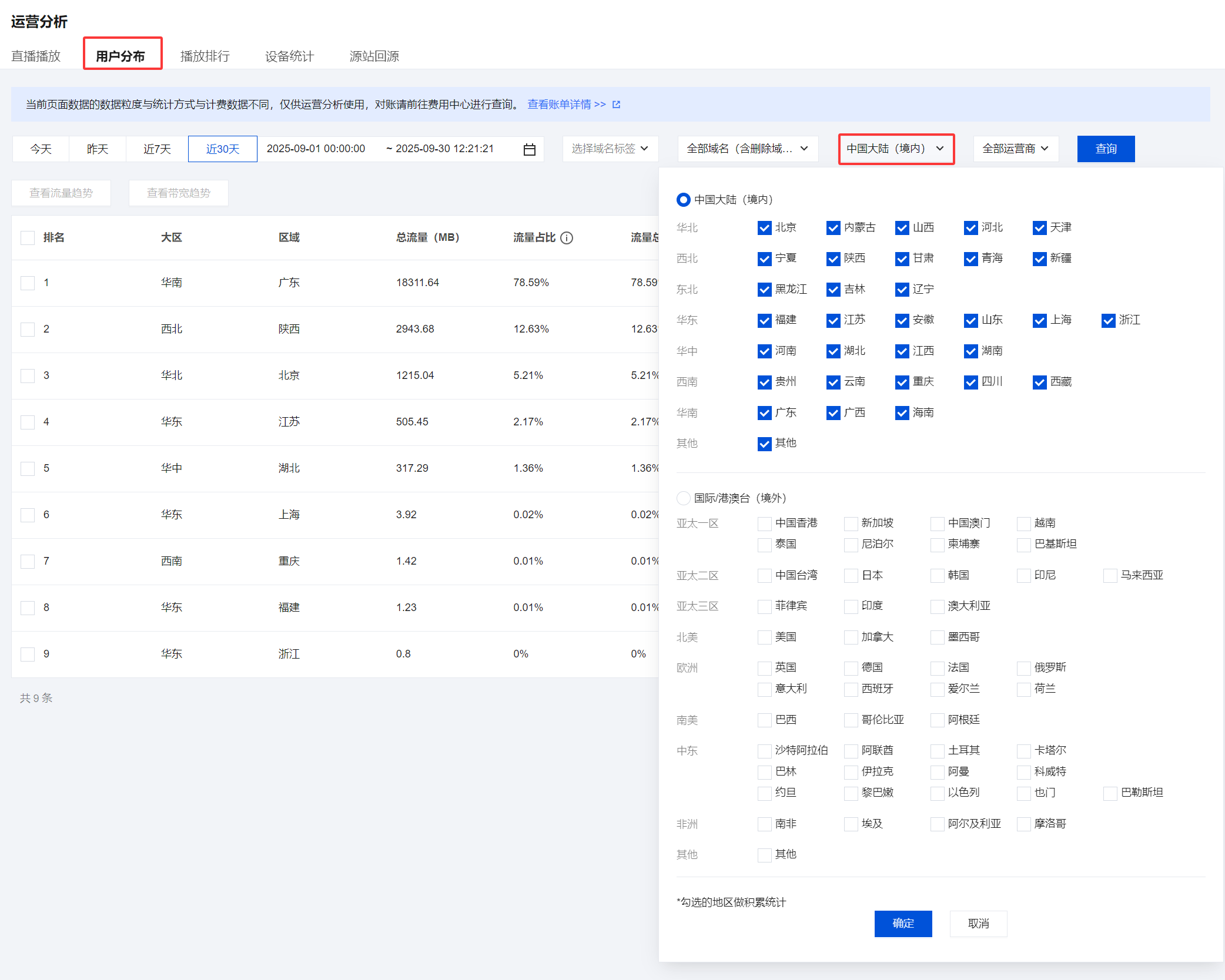Click the info icon beside 流量占比
This screenshot has width=1225, height=980.
(567, 238)
